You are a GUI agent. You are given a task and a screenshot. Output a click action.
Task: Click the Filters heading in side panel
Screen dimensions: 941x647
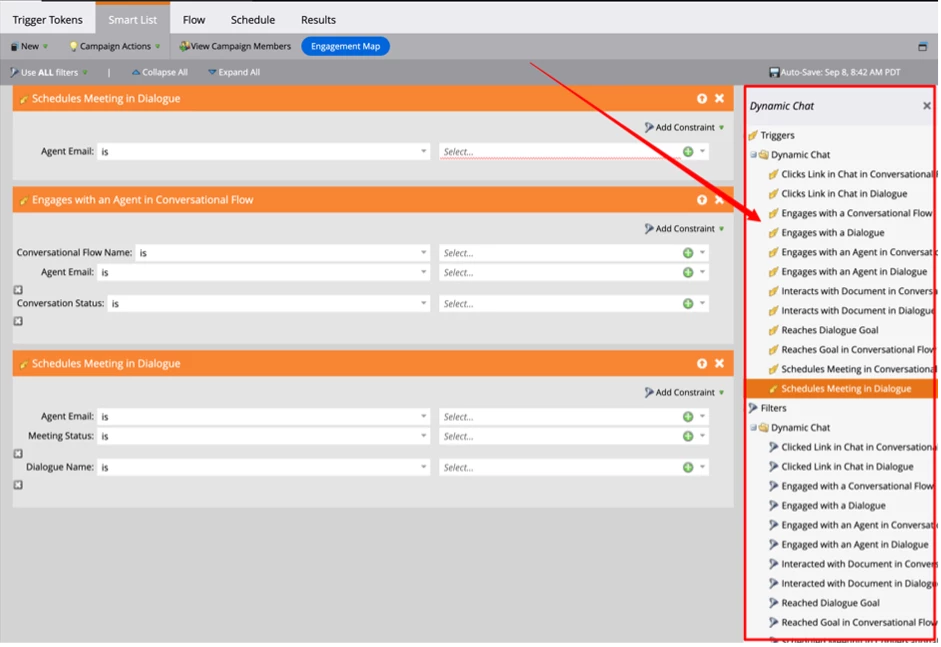(x=773, y=408)
